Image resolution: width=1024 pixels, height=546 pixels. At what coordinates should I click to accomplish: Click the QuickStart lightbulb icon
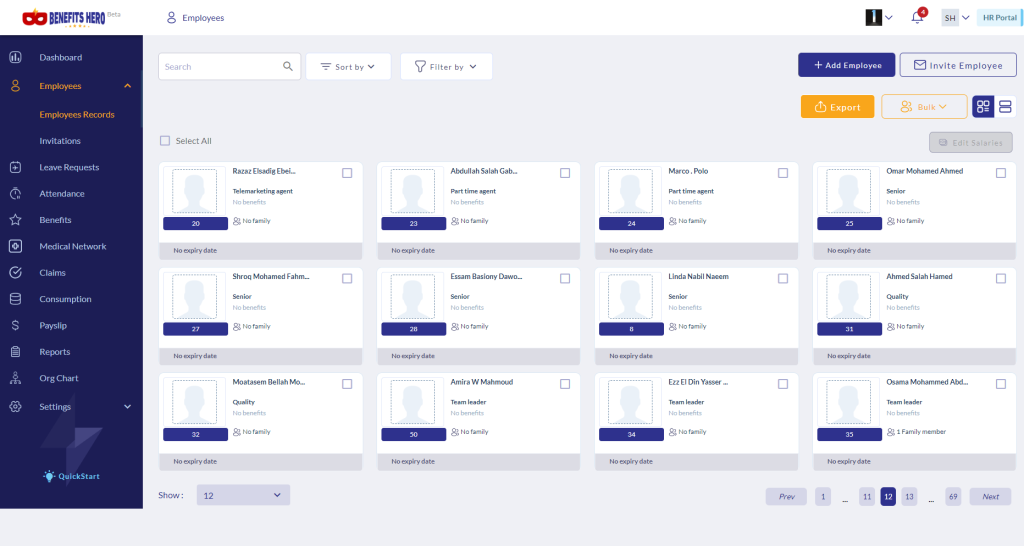tap(49, 476)
